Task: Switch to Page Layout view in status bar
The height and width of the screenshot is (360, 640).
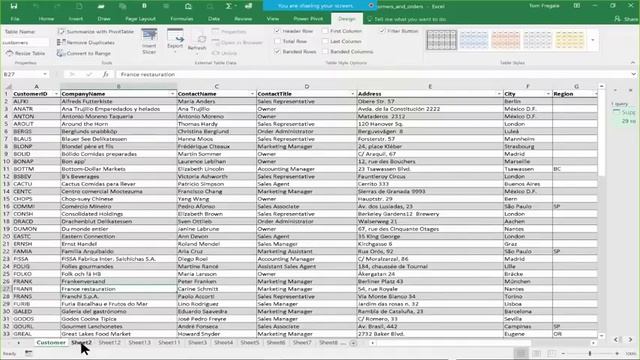Action: [537, 353]
